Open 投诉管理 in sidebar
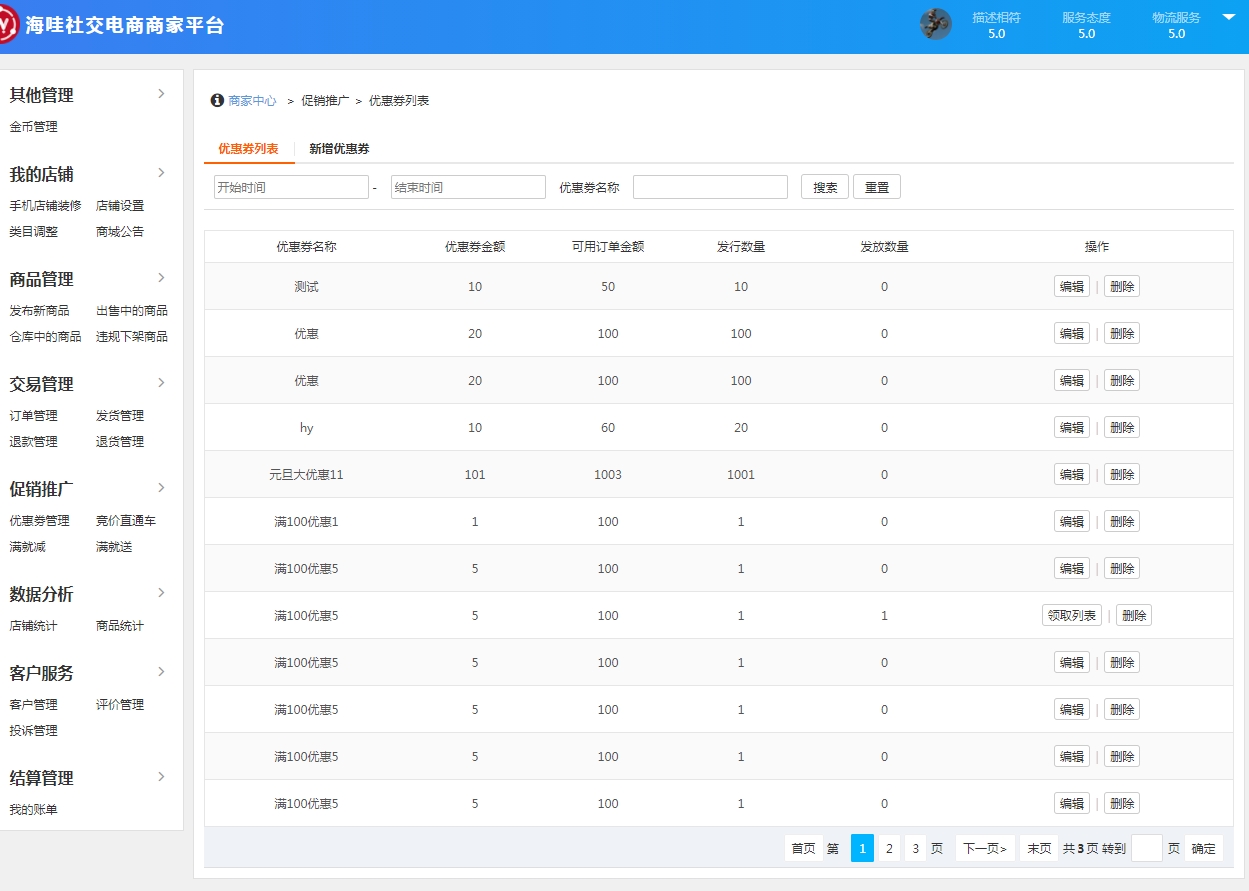This screenshot has width=1249, height=891. tap(34, 731)
